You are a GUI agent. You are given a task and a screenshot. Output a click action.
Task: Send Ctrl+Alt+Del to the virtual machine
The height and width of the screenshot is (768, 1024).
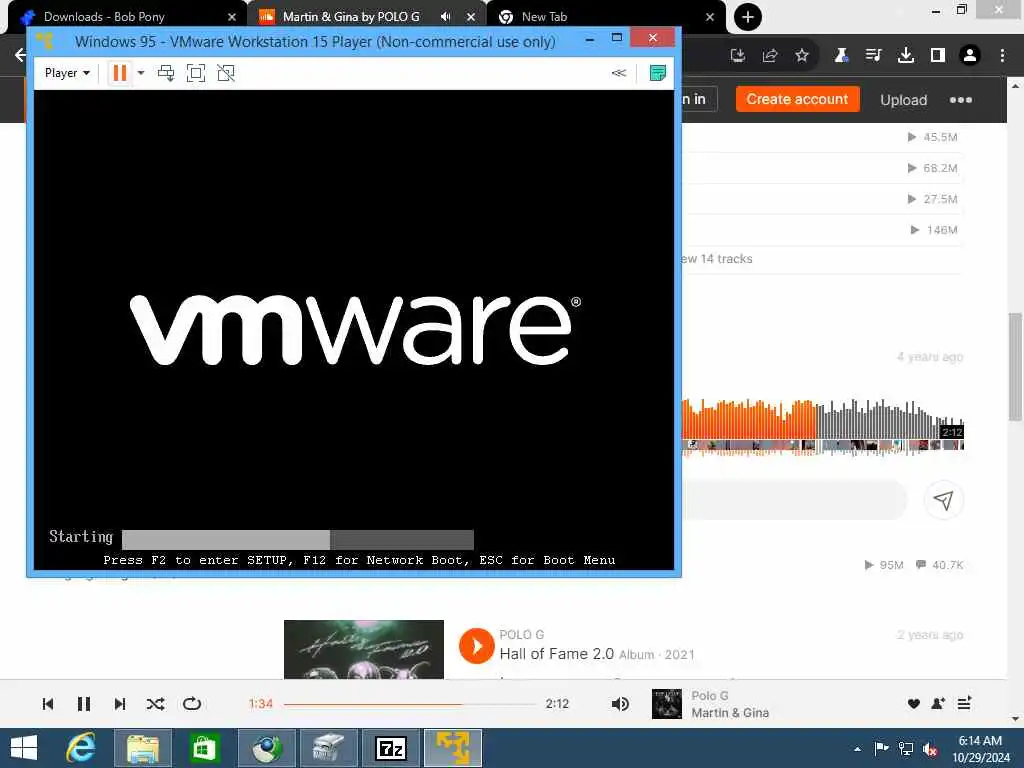click(x=166, y=73)
